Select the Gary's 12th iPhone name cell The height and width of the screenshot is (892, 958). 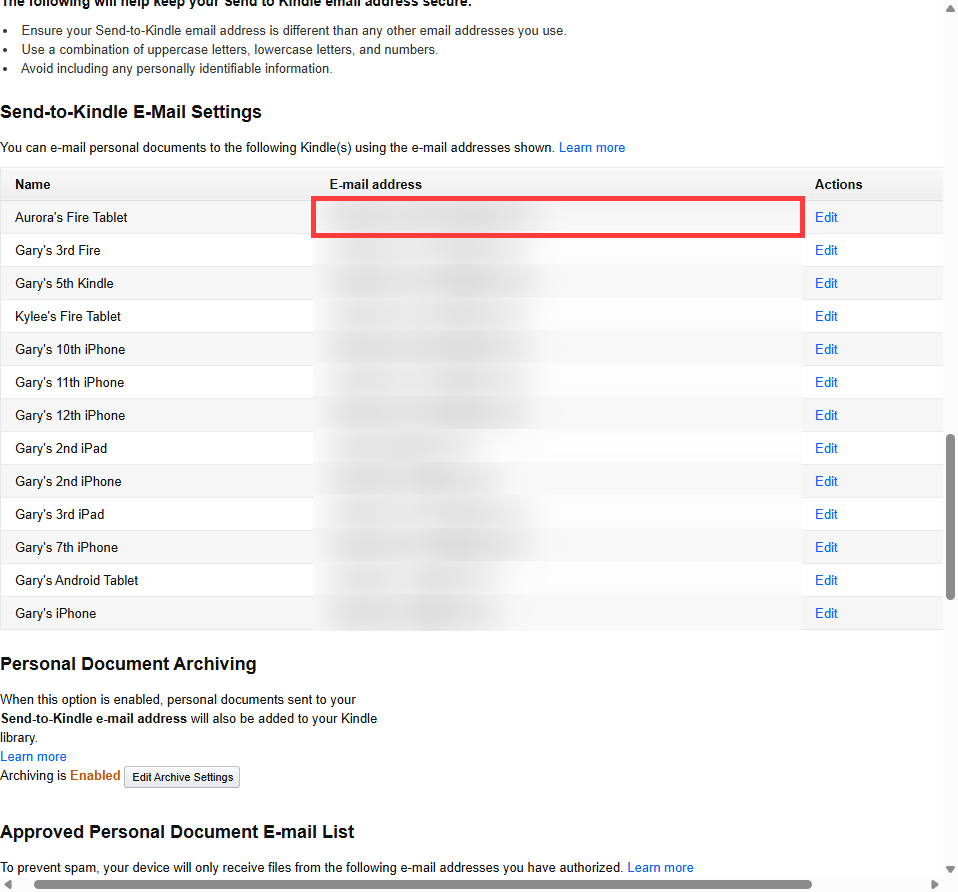156,415
